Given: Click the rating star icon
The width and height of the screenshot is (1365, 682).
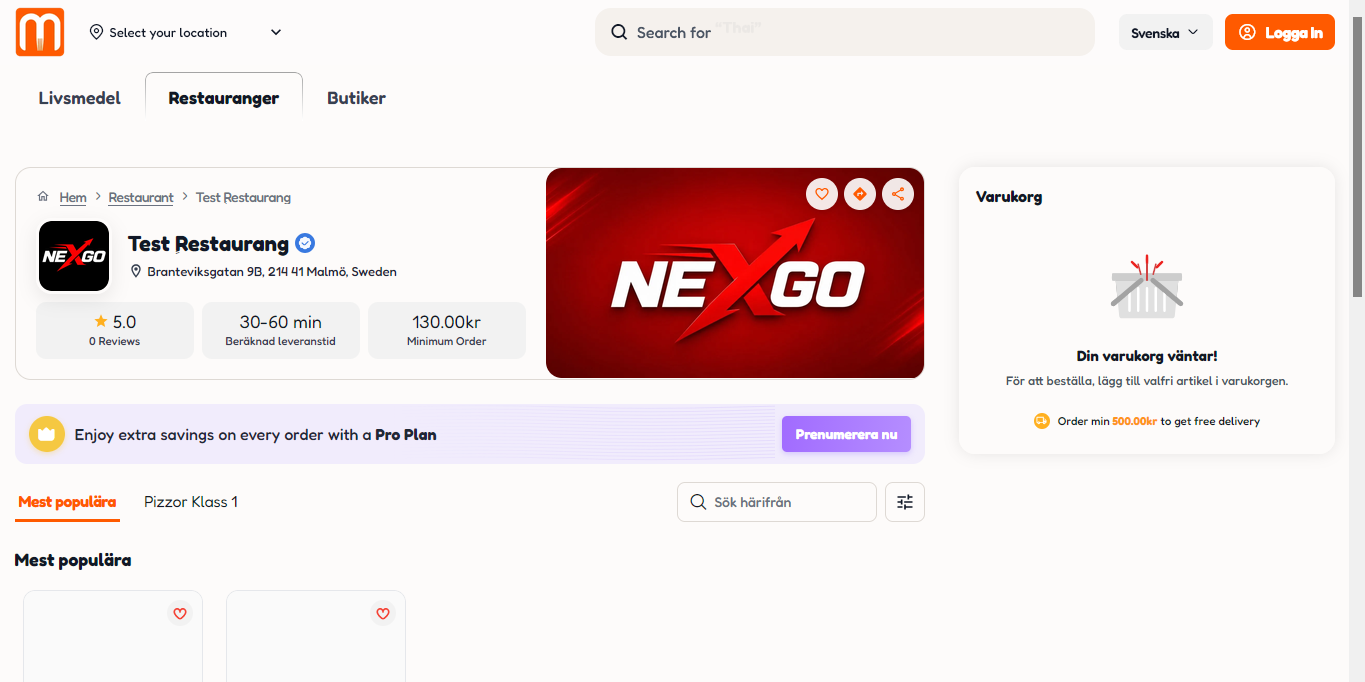Looking at the screenshot, I should pos(100,321).
